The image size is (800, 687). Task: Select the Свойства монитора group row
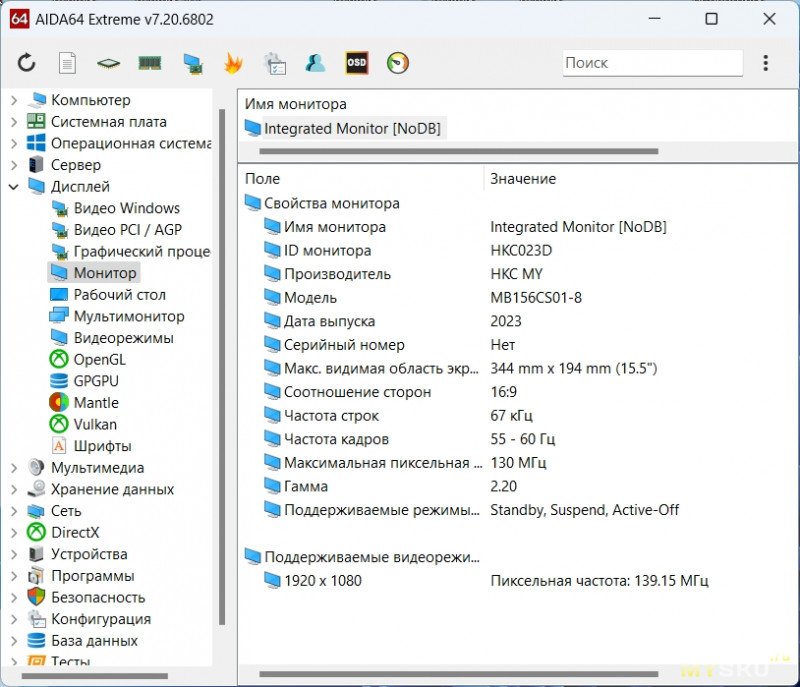322,203
